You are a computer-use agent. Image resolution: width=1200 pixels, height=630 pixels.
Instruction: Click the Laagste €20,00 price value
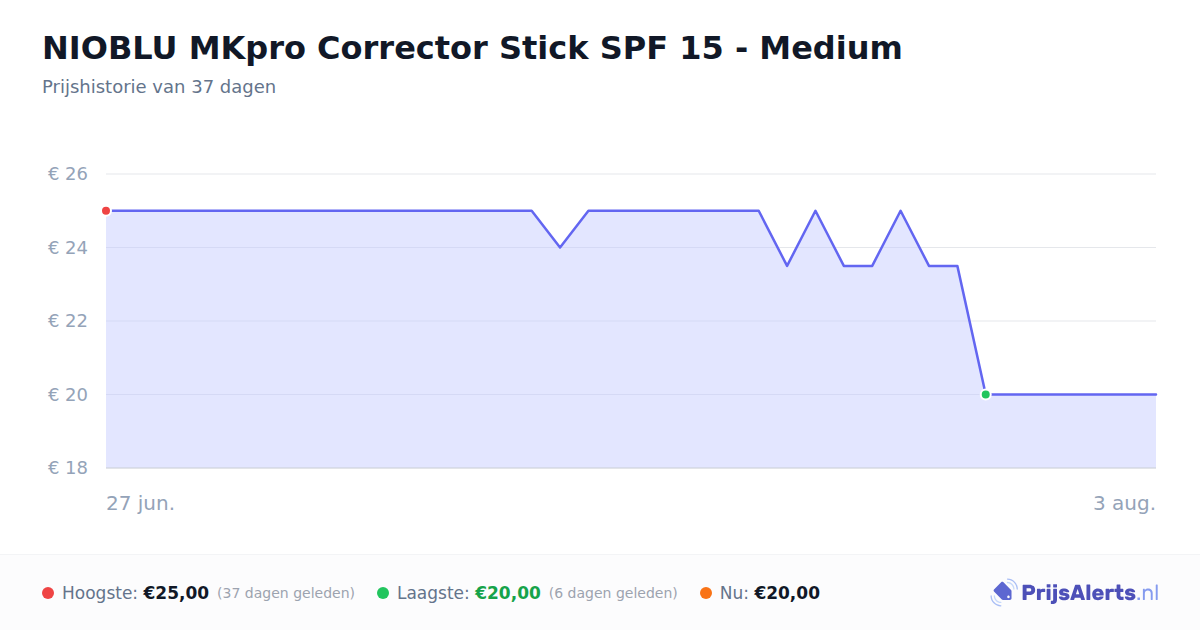point(508,593)
